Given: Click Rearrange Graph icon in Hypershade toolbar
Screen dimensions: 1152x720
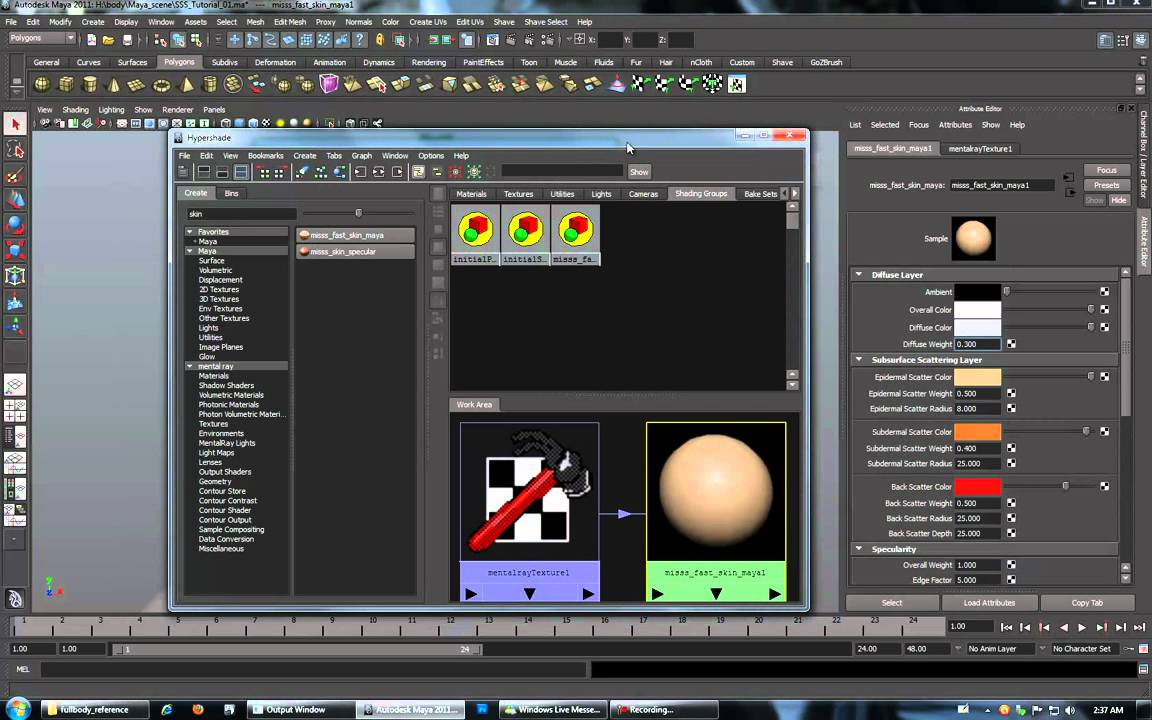Looking at the screenshot, I should [x=321, y=172].
